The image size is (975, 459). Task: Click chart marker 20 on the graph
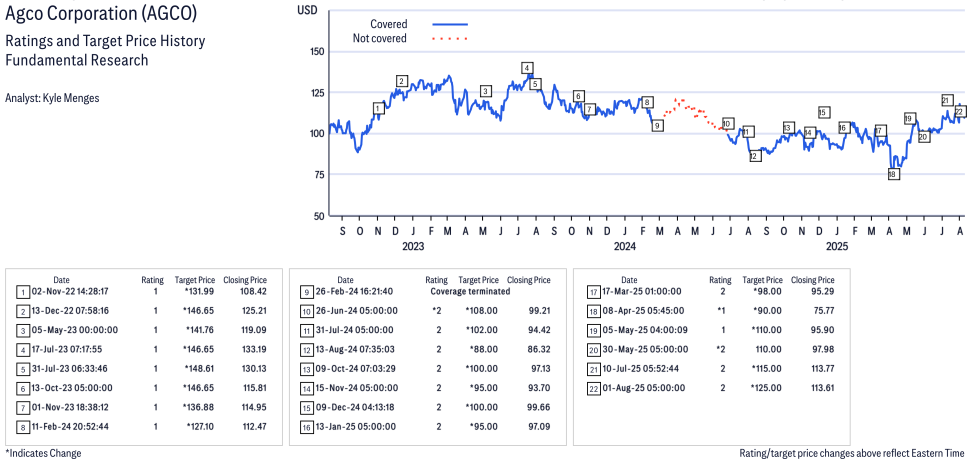pos(924,137)
